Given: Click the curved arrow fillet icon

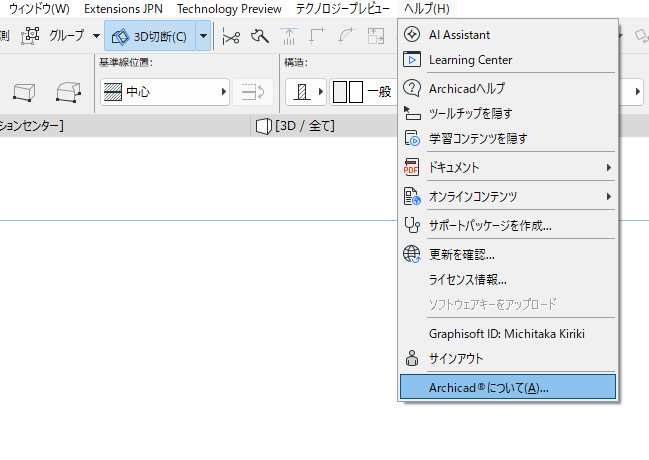Looking at the screenshot, I should coord(346,36).
